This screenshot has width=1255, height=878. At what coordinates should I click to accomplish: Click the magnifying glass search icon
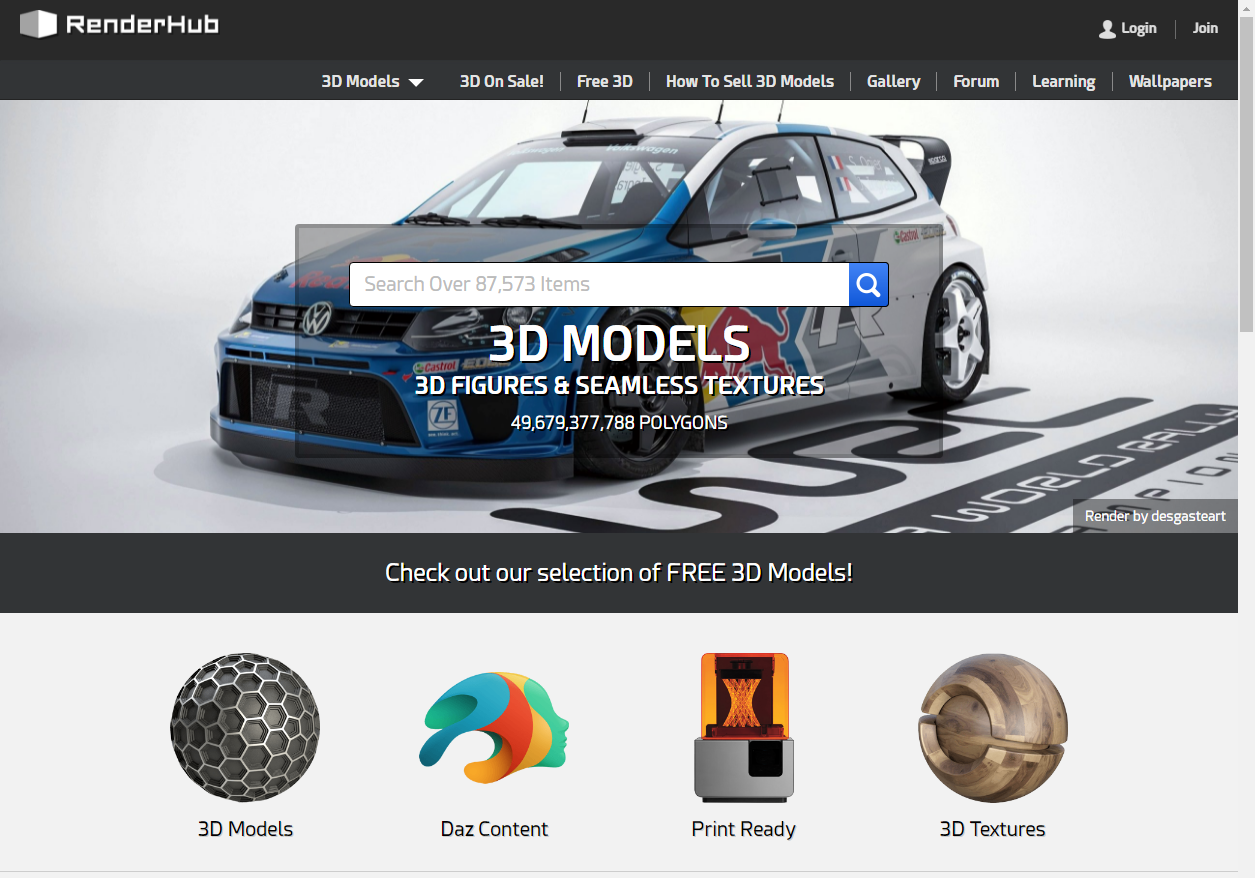pos(867,284)
